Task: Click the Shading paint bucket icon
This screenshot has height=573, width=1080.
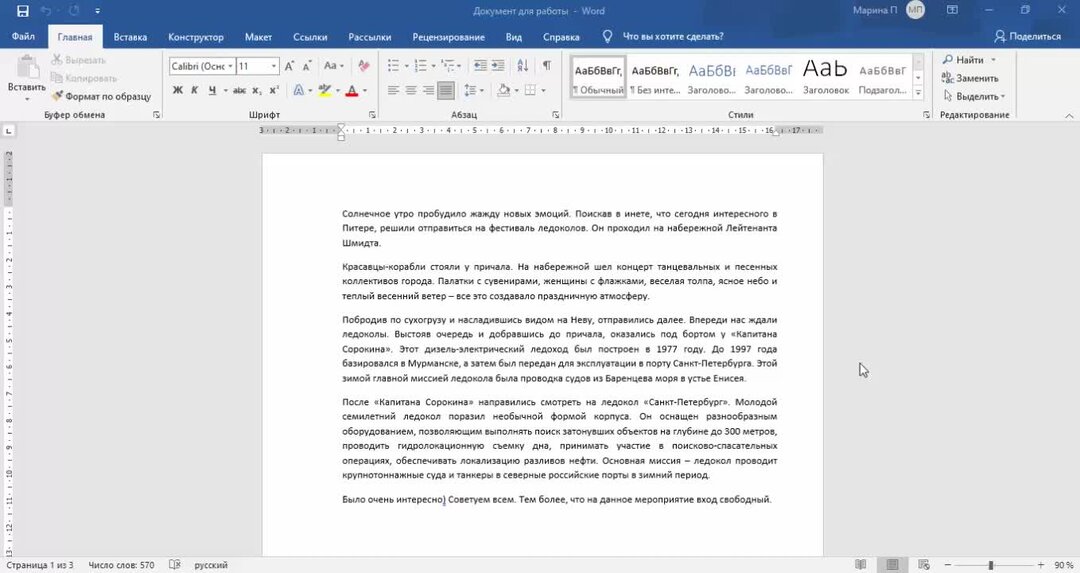Action: pos(503,90)
